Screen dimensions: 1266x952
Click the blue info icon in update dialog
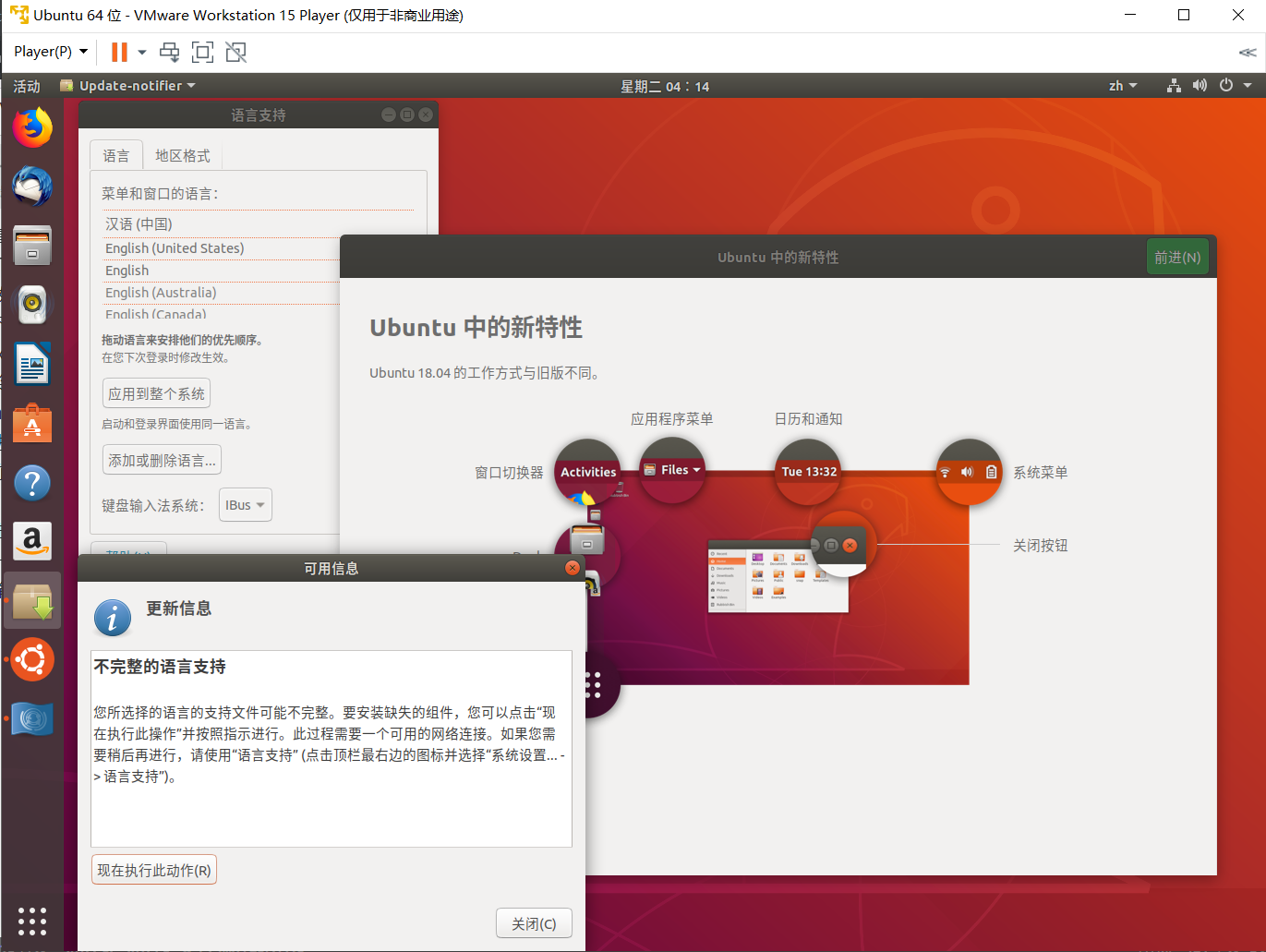(x=113, y=618)
